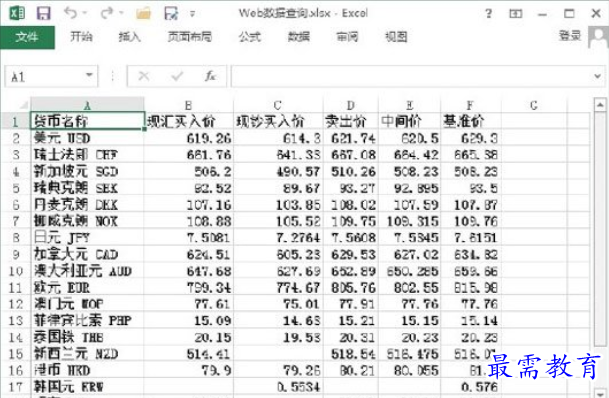
Task: Open the Insert Function fx dialog
Action: tap(210, 76)
